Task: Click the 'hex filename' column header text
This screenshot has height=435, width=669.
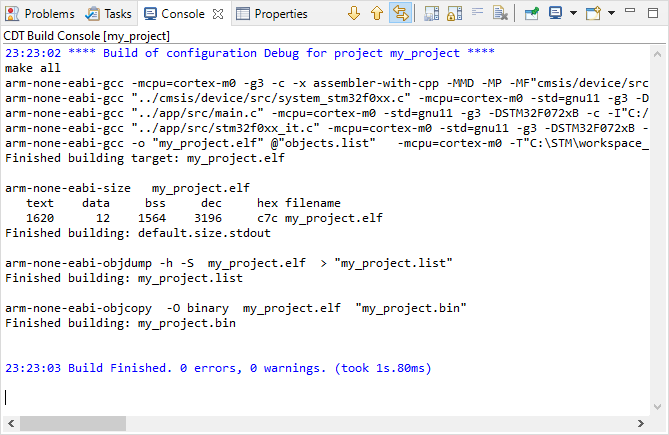Action: pos(299,203)
